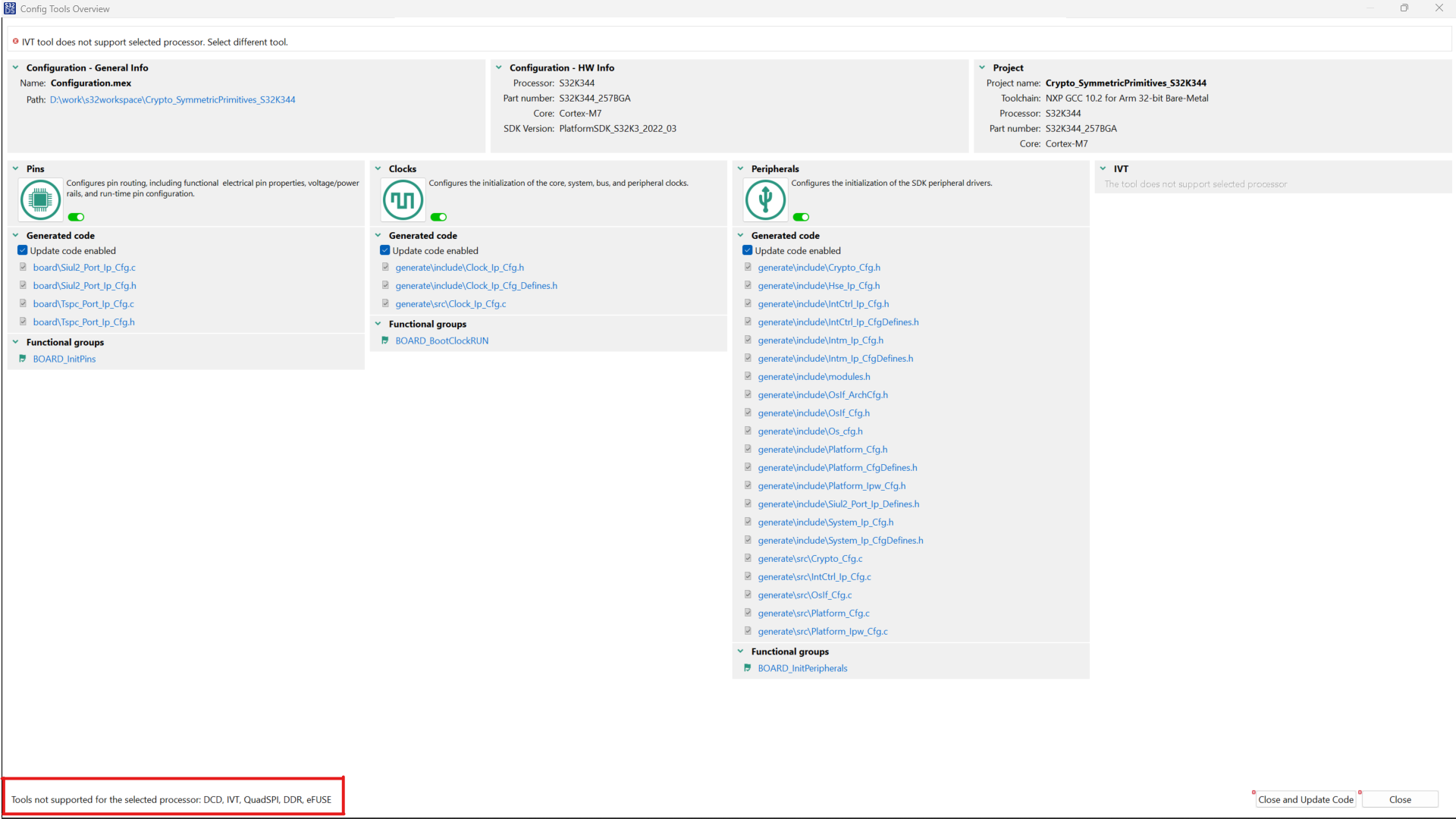
Task: Toggle the Pins tool enable switch
Action: (x=76, y=217)
